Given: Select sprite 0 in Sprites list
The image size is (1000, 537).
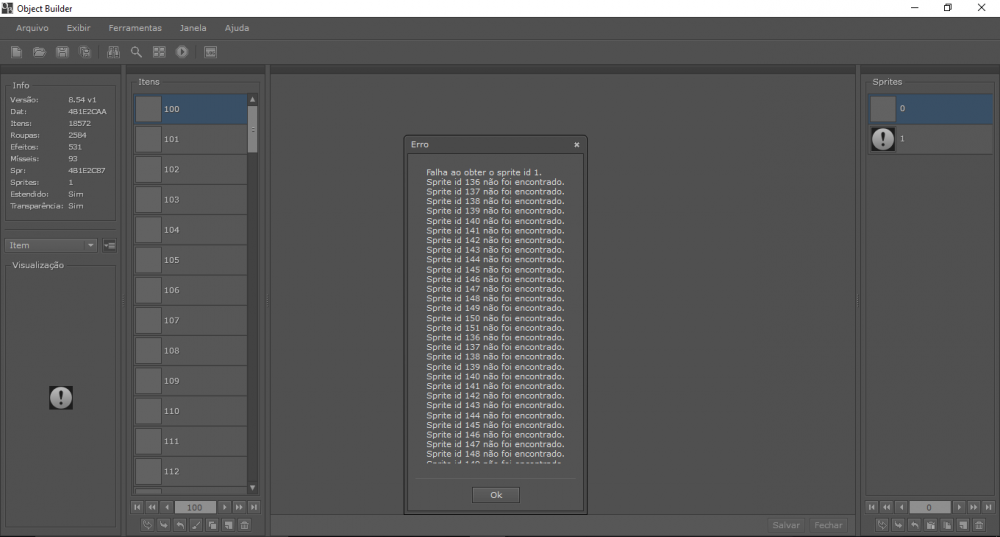Looking at the screenshot, I should coord(930,108).
